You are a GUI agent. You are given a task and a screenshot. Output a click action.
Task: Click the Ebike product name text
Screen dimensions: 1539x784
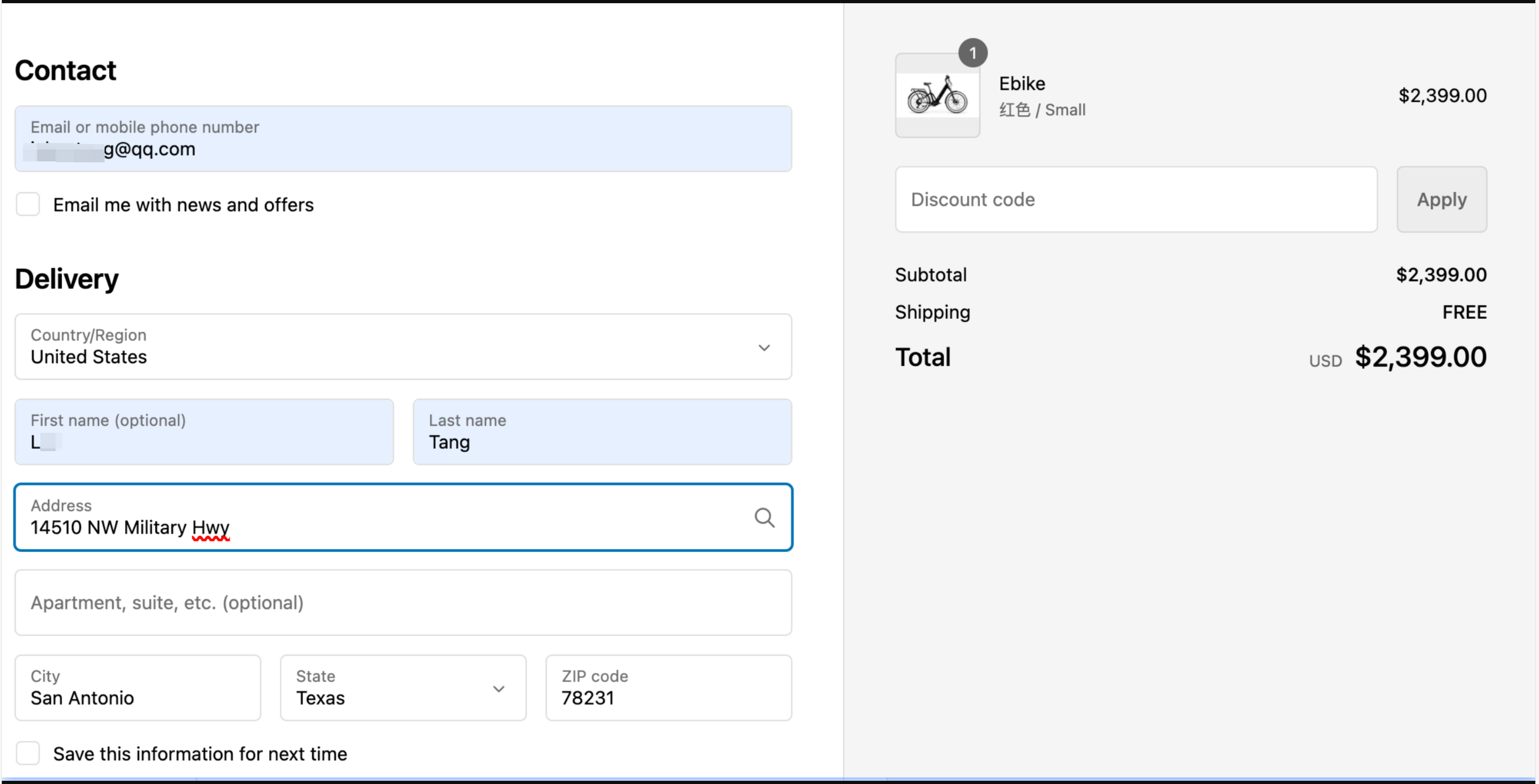pos(1022,83)
